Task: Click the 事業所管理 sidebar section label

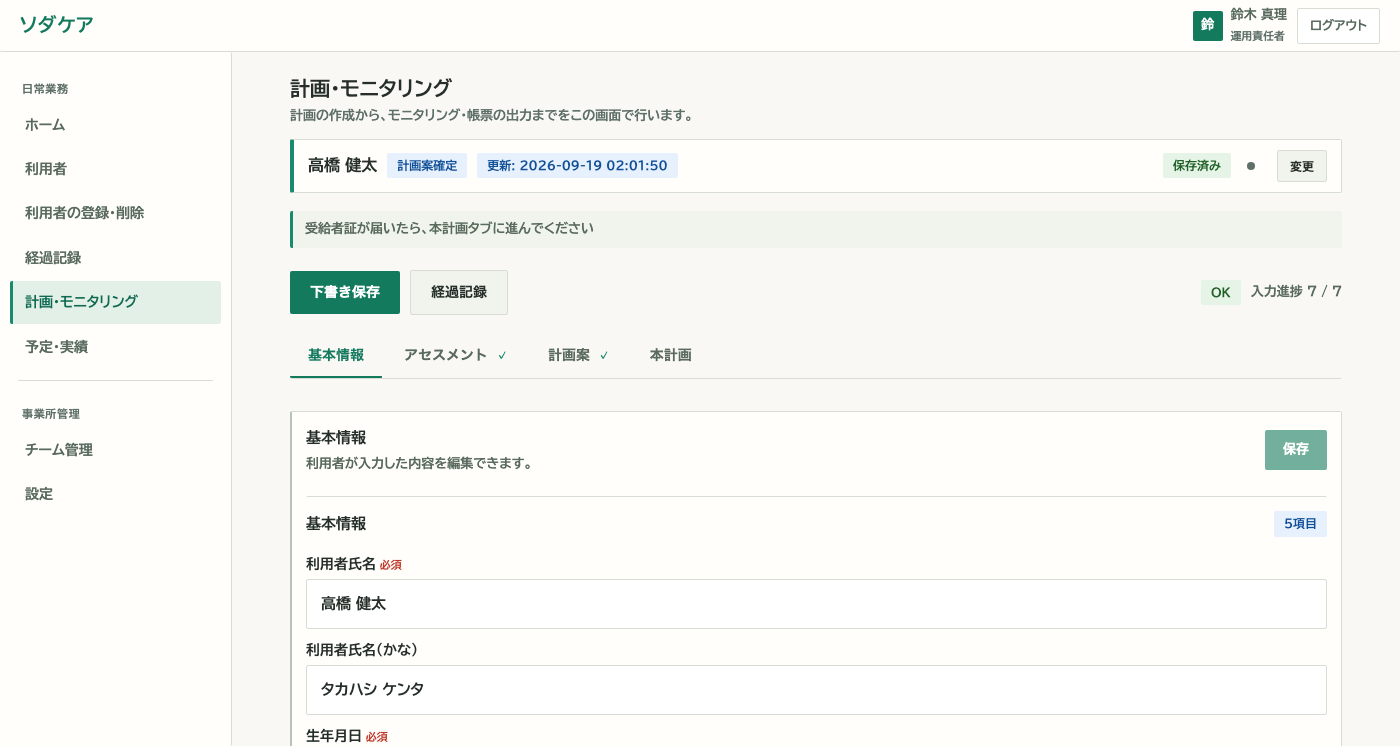Action: point(51,414)
